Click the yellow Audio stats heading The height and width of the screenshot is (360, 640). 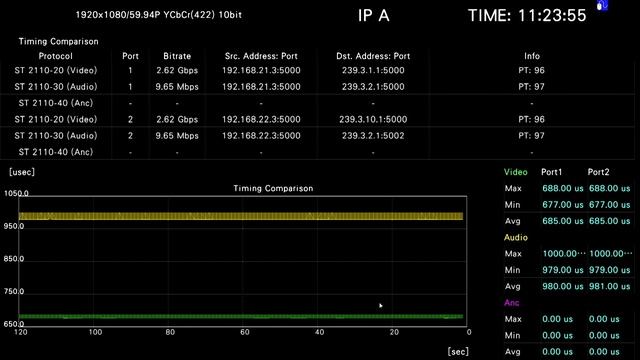(x=516, y=237)
